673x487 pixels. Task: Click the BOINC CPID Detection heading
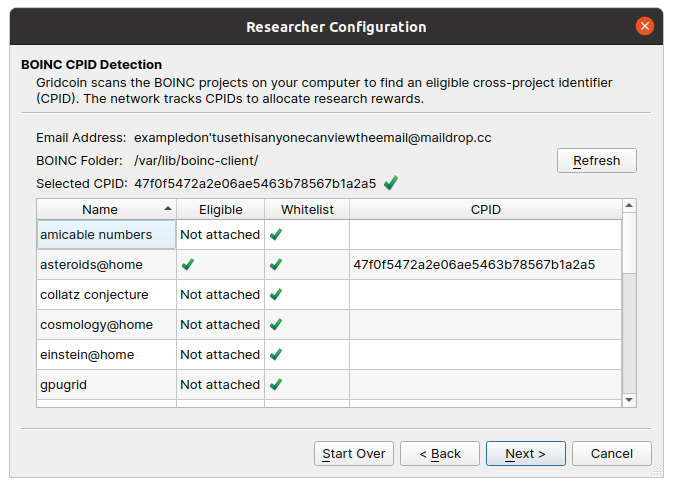point(91,64)
